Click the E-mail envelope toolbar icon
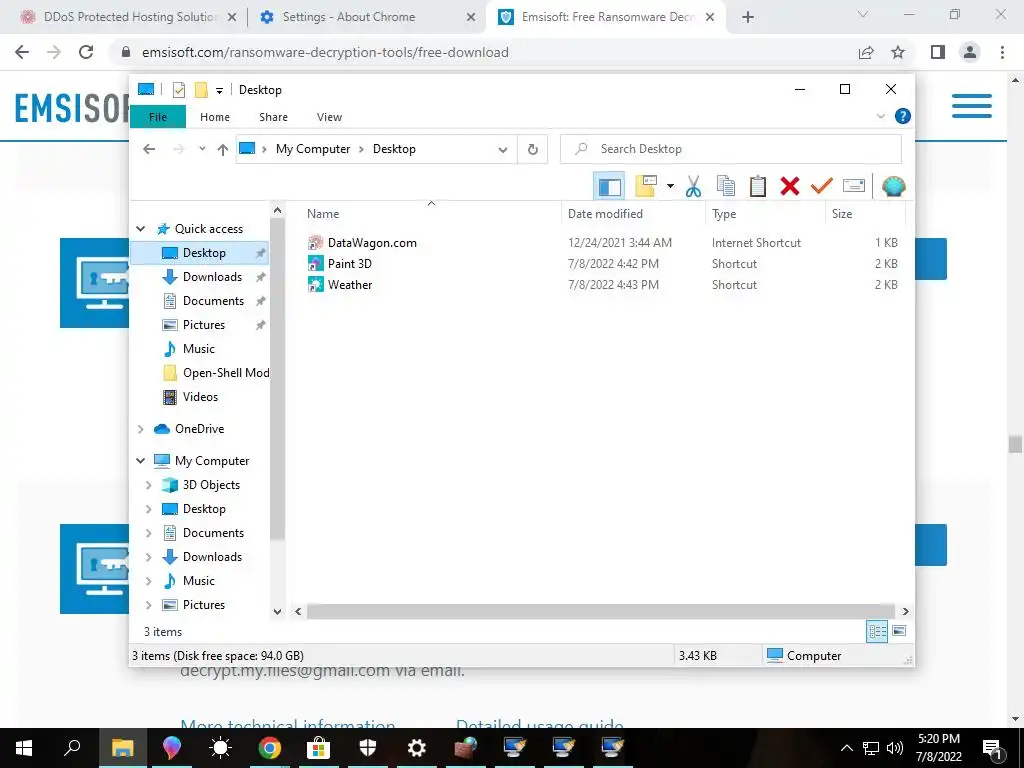 pos(854,186)
